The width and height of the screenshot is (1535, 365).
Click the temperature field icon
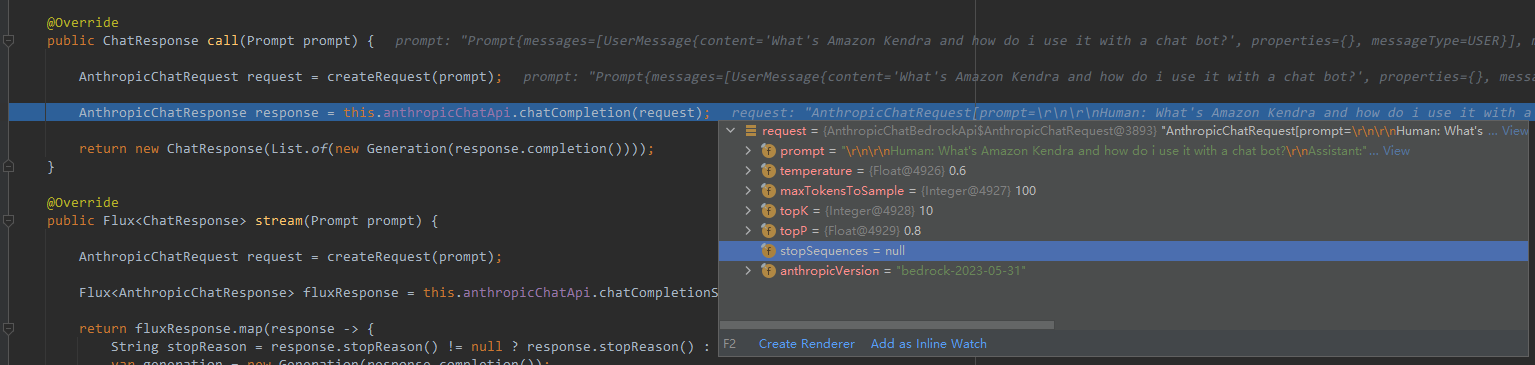pos(768,171)
